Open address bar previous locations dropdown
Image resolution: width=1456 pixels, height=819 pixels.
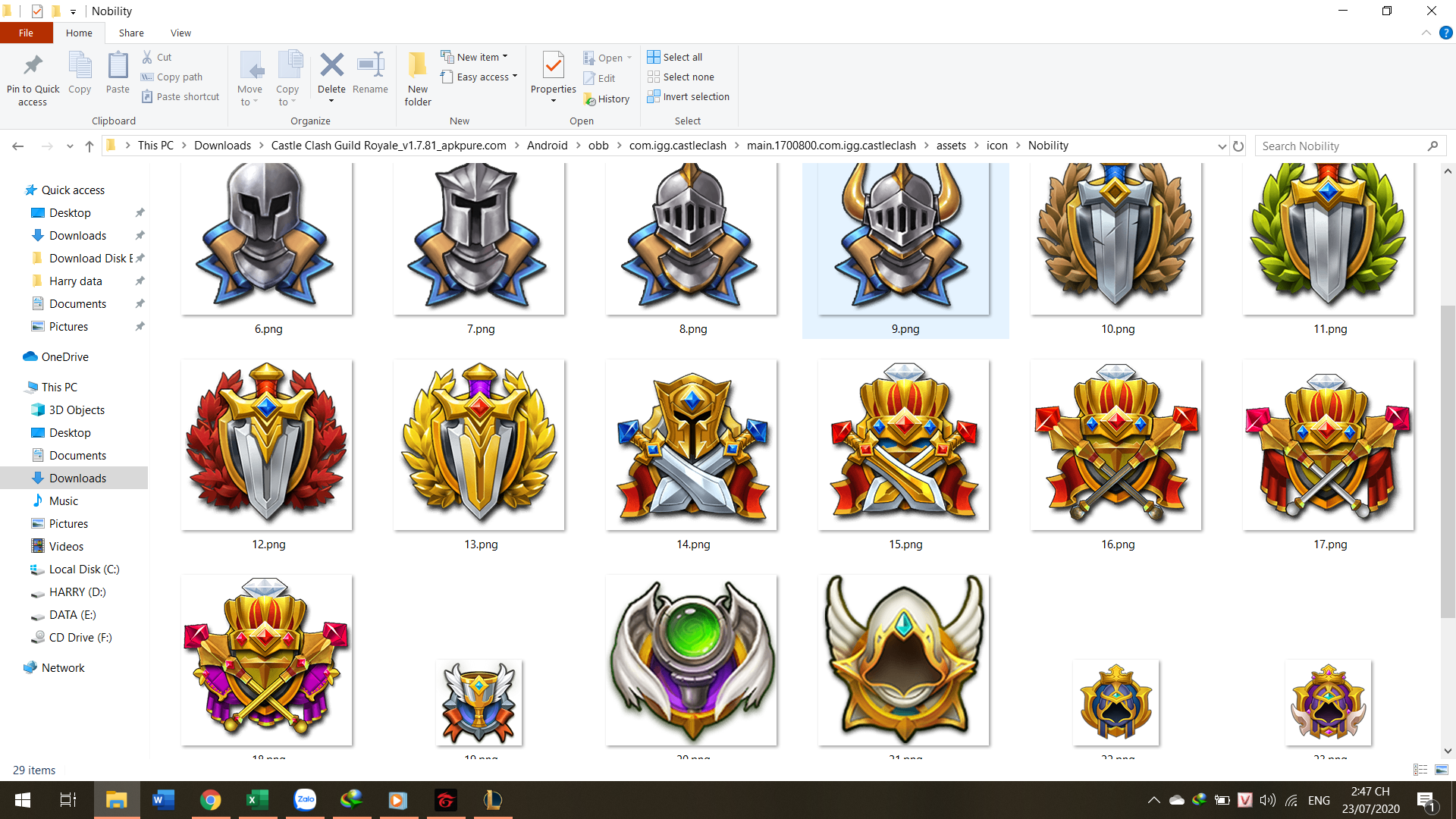(1222, 146)
